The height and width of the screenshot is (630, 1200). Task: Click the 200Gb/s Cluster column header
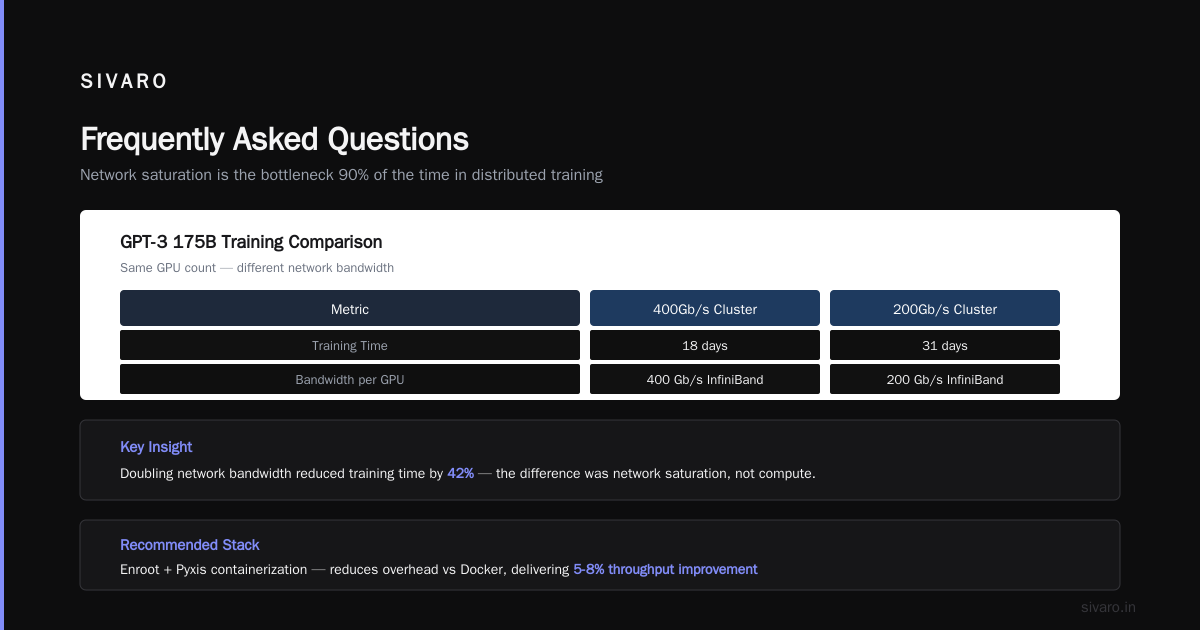click(x=945, y=309)
